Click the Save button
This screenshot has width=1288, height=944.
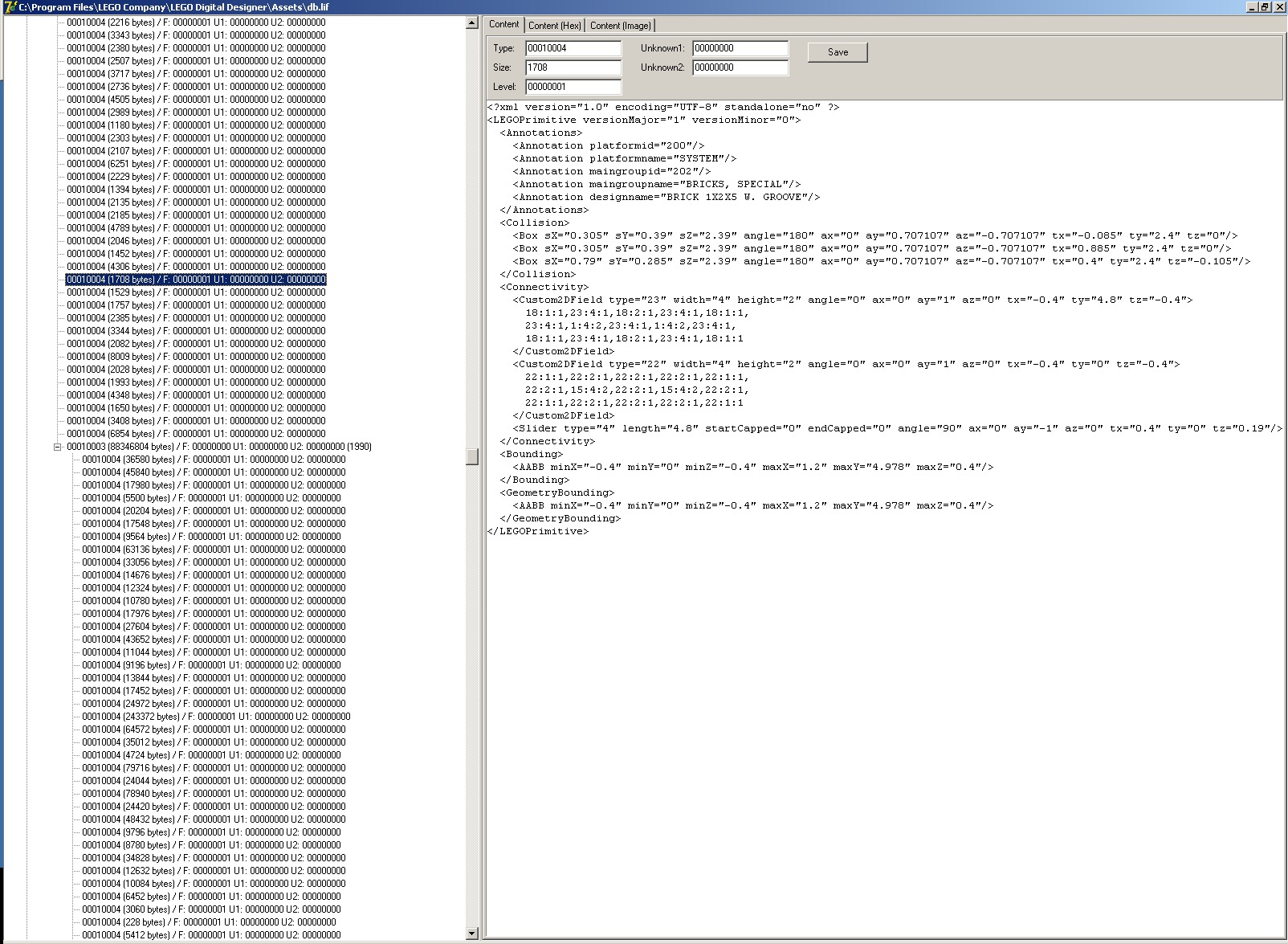click(x=838, y=52)
